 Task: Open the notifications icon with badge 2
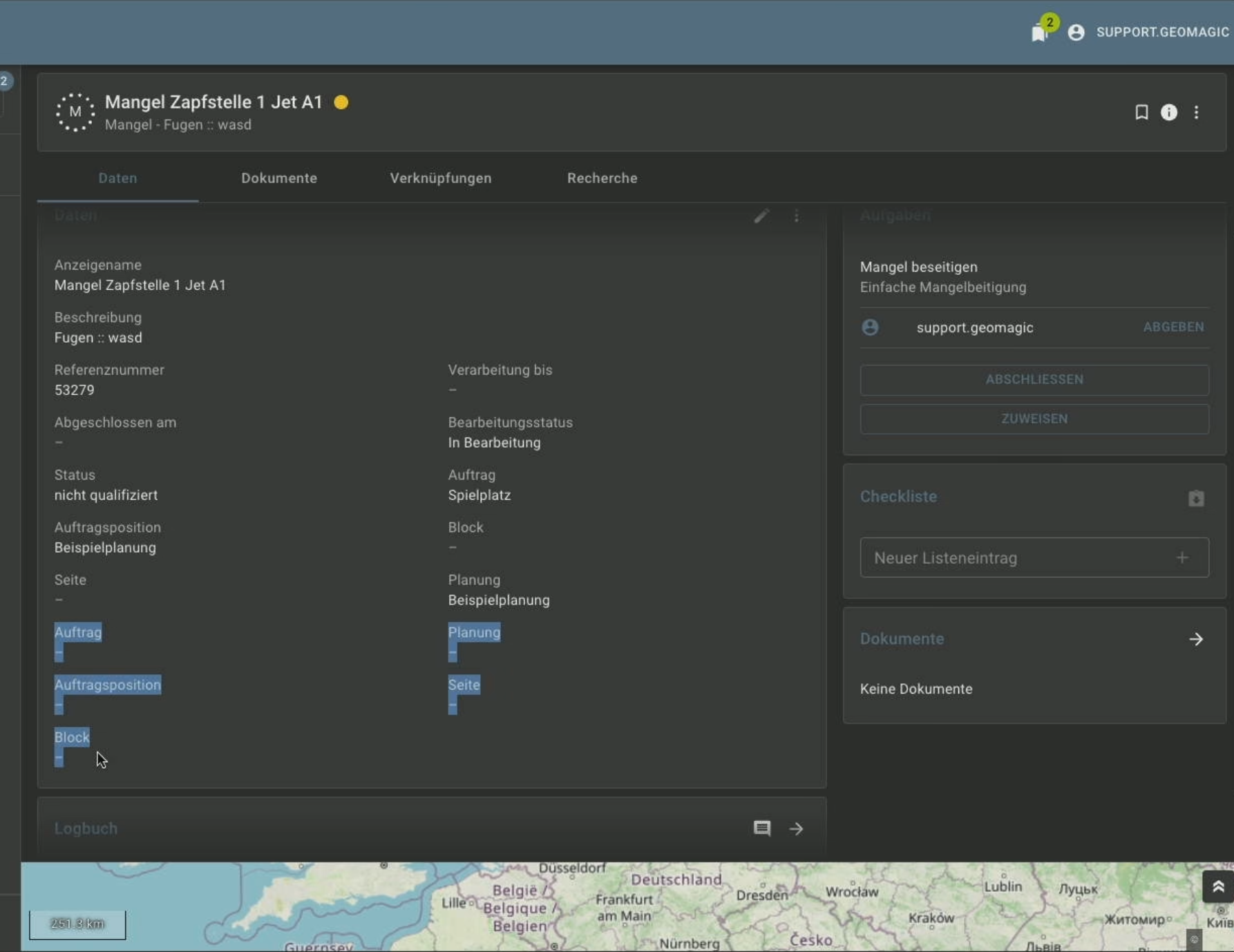pyautogui.click(x=1039, y=32)
